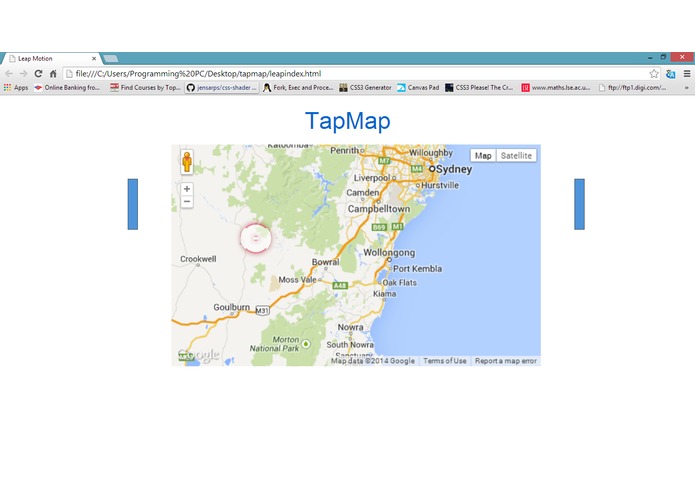Click the M31 highway shield
This screenshot has height=494, width=695.
tap(262, 311)
